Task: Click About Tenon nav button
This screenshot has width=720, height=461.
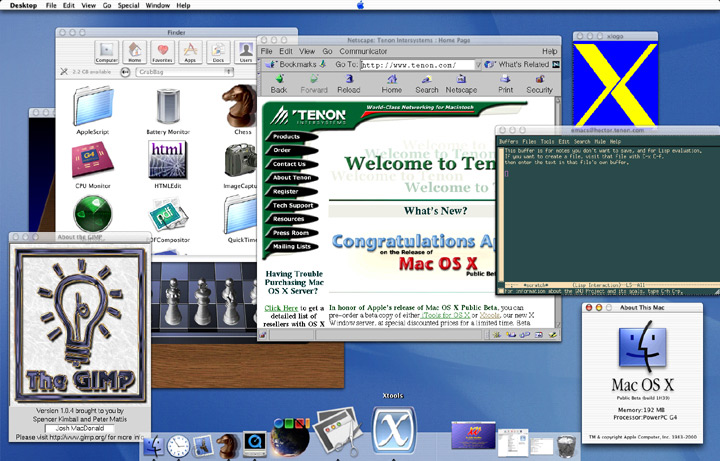Action: (x=290, y=178)
